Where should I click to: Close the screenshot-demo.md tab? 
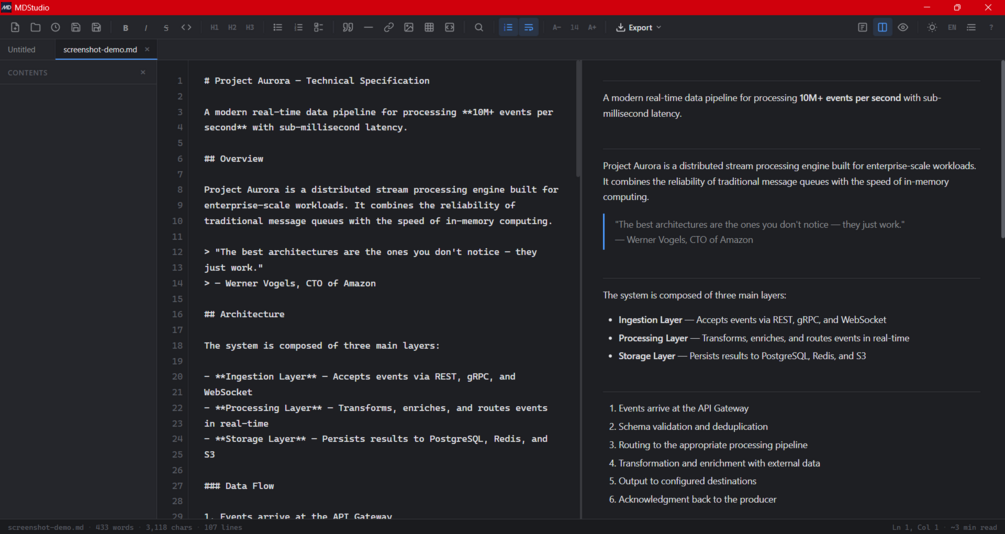point(147,49)
